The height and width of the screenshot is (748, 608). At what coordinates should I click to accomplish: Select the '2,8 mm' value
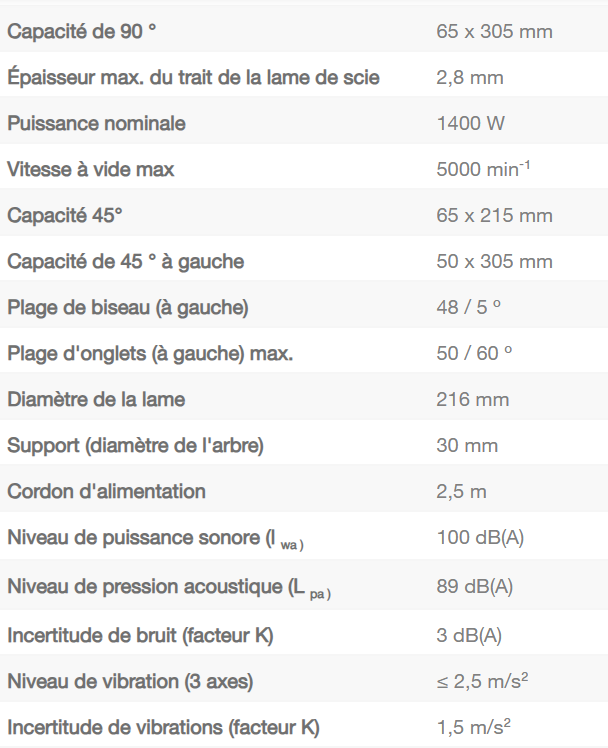click(469, 77)
